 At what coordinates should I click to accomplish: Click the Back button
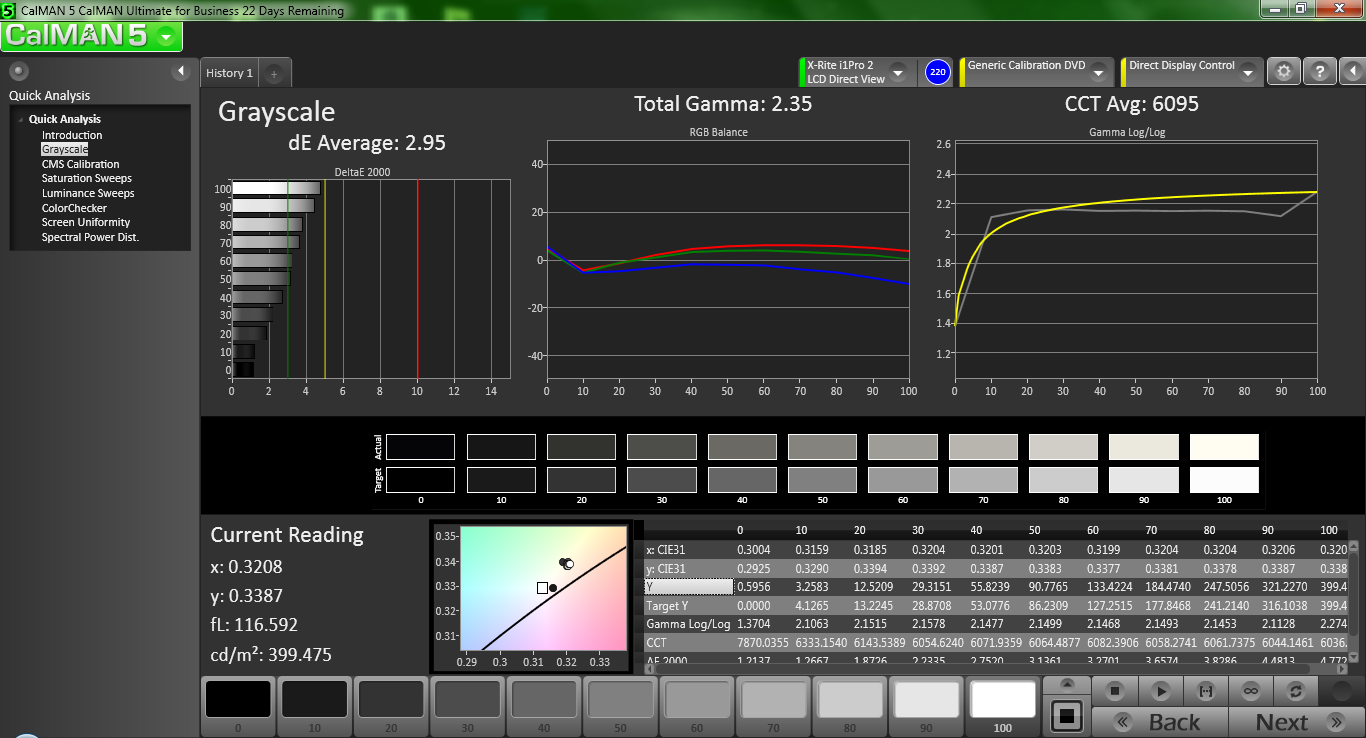pyautogui.click(x=1159, y=722)
